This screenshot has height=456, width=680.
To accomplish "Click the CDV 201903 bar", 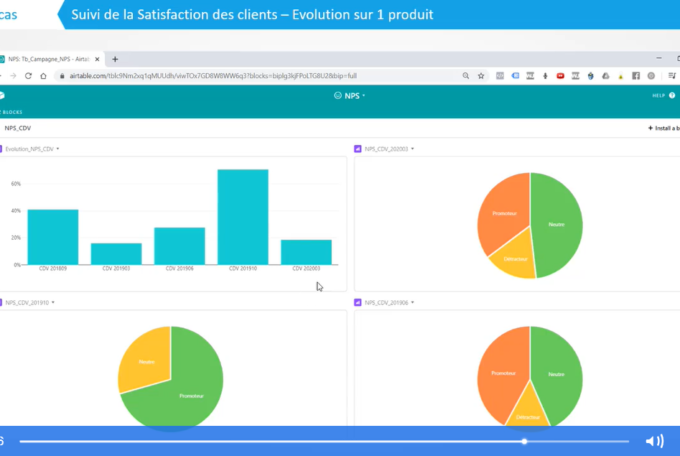I will (116, 254).
